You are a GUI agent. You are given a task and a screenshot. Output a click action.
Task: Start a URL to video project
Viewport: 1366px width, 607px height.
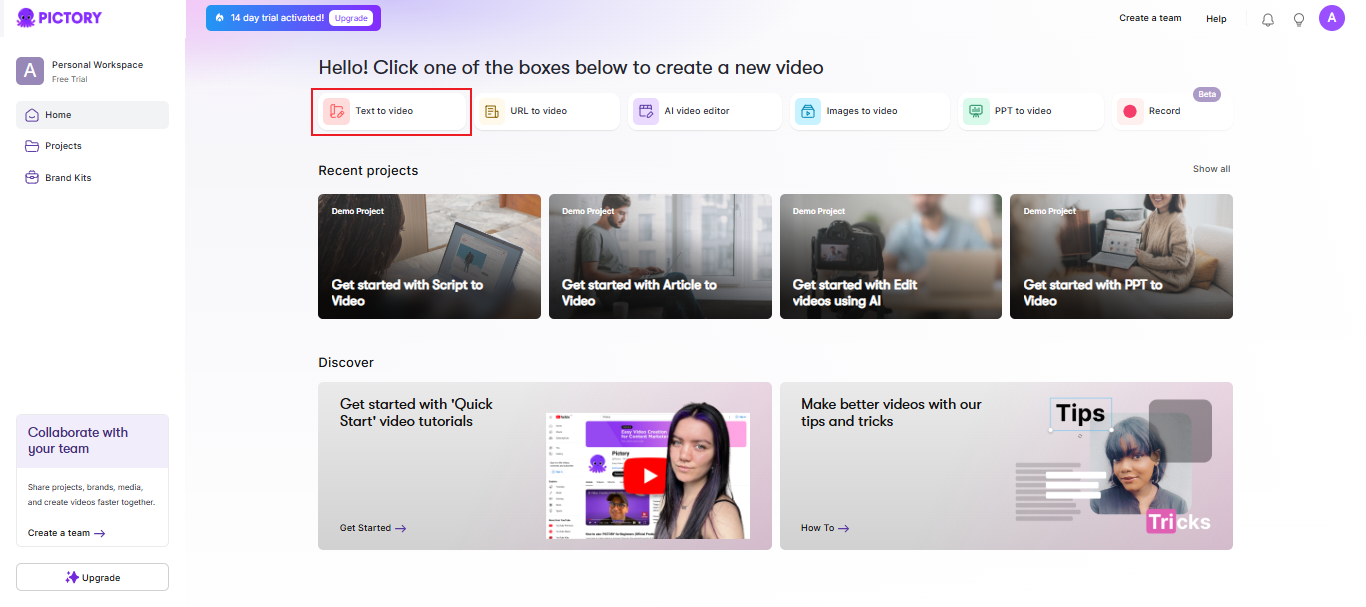point(547,111)
